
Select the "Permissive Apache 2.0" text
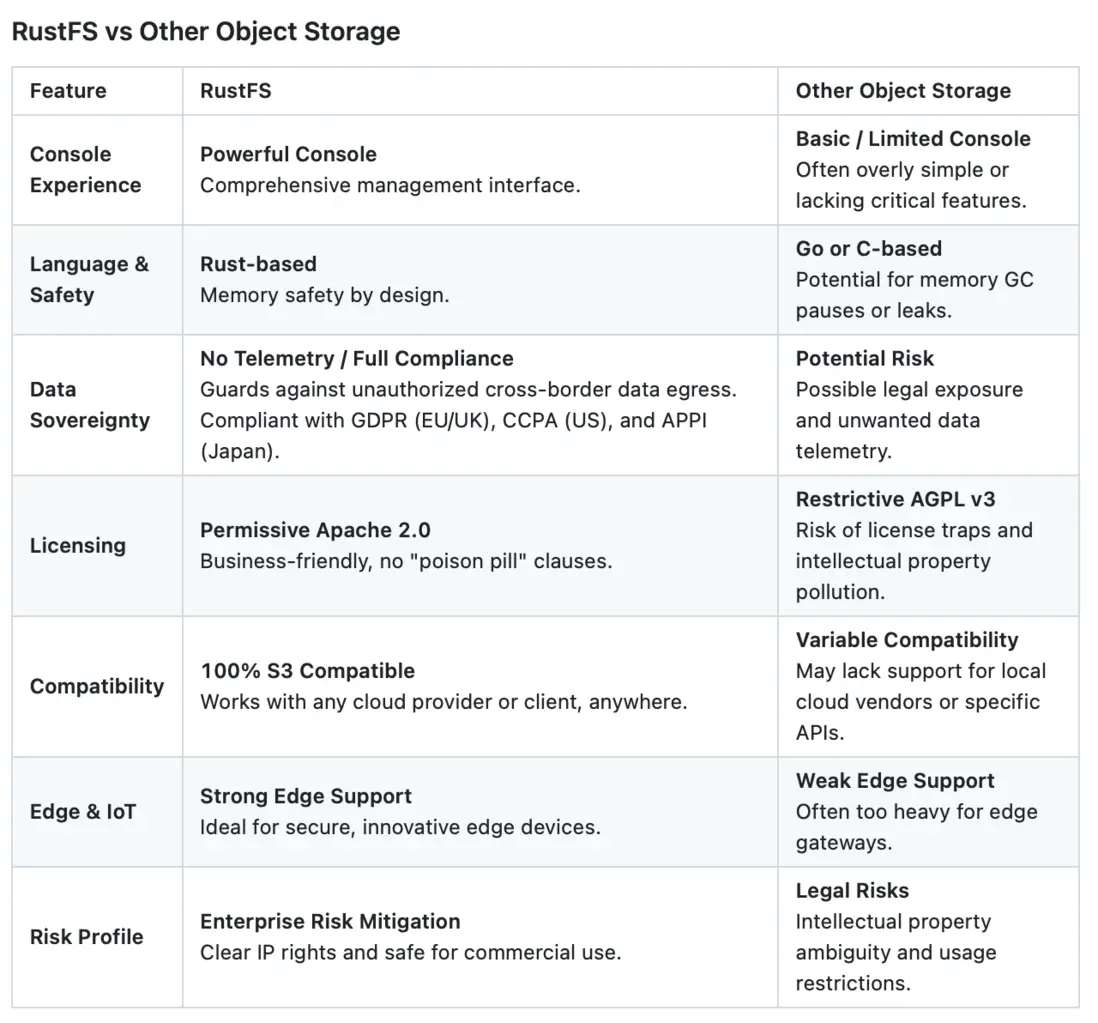point(315,530)
